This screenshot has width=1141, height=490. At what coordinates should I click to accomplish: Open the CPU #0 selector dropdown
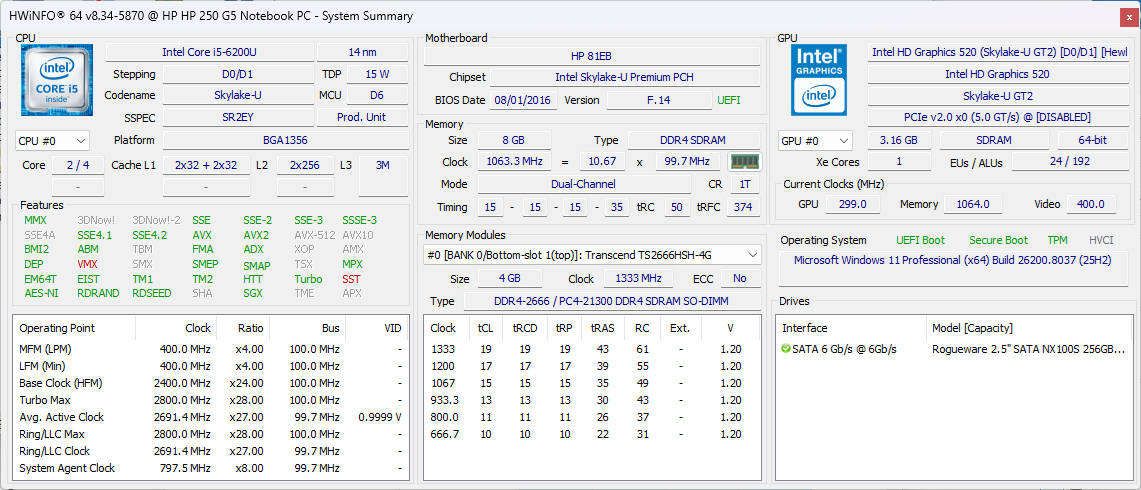point(52,141)
